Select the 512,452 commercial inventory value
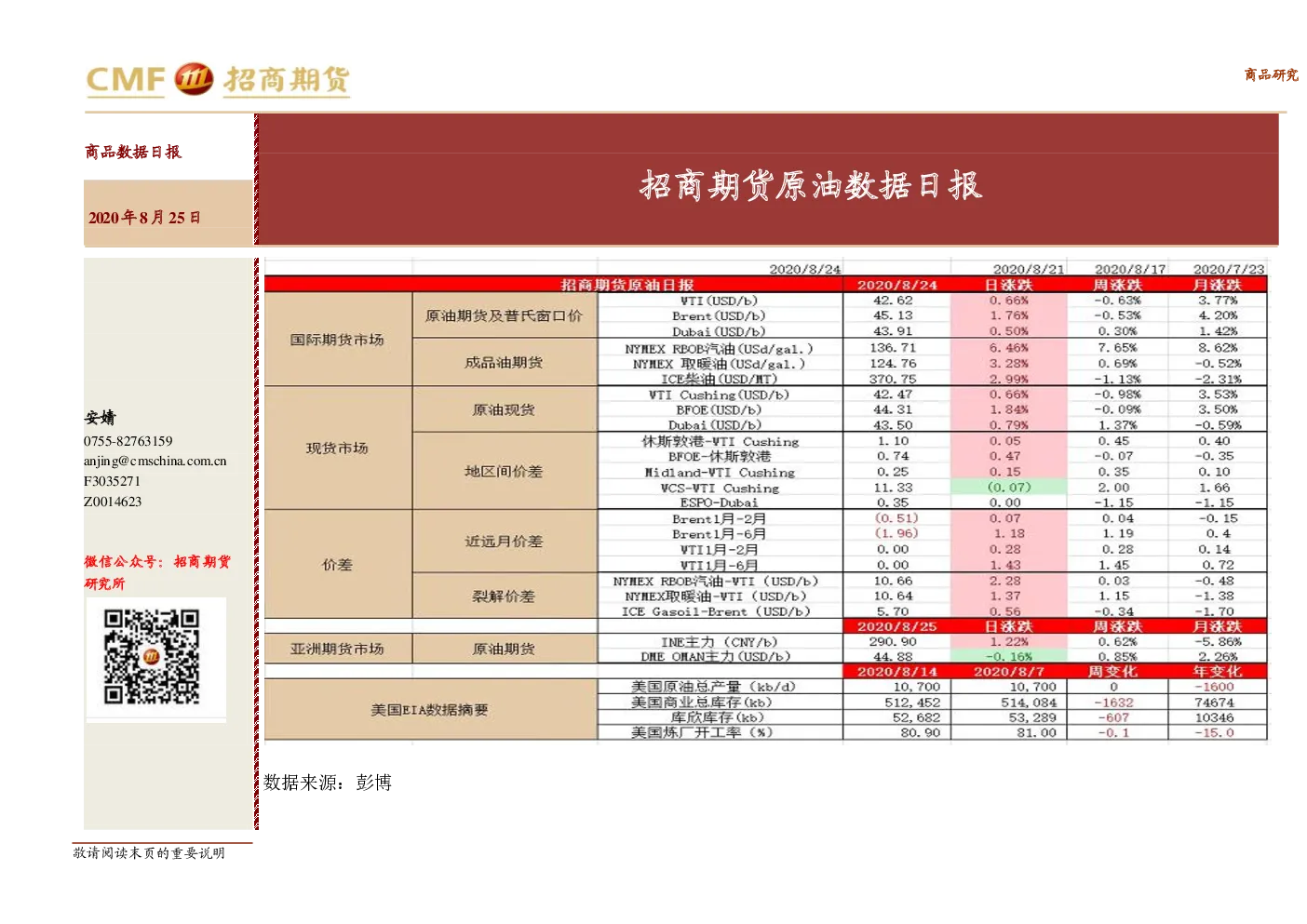1307x924 pixels. pyautogui.click(x=912, y=703)
